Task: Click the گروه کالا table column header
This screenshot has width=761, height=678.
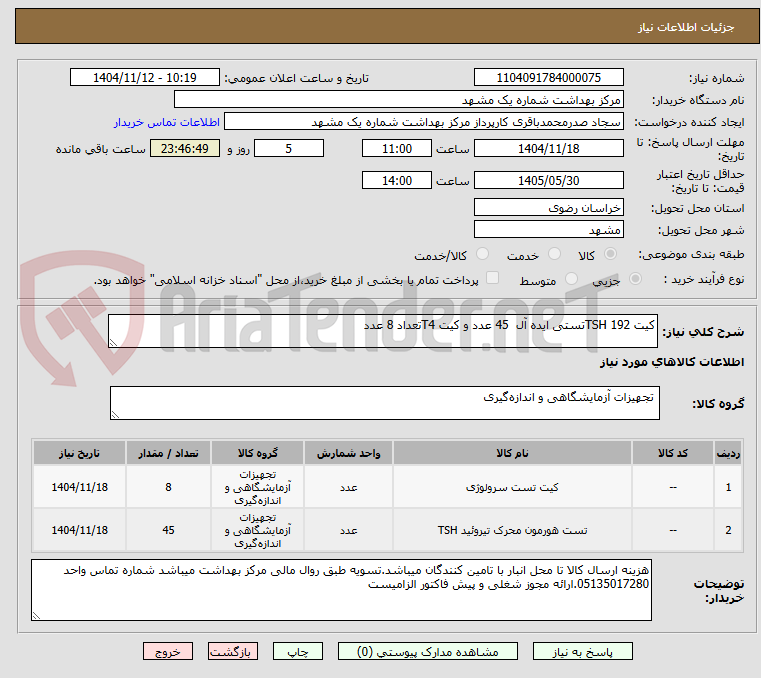Action: tap(258, 453)
